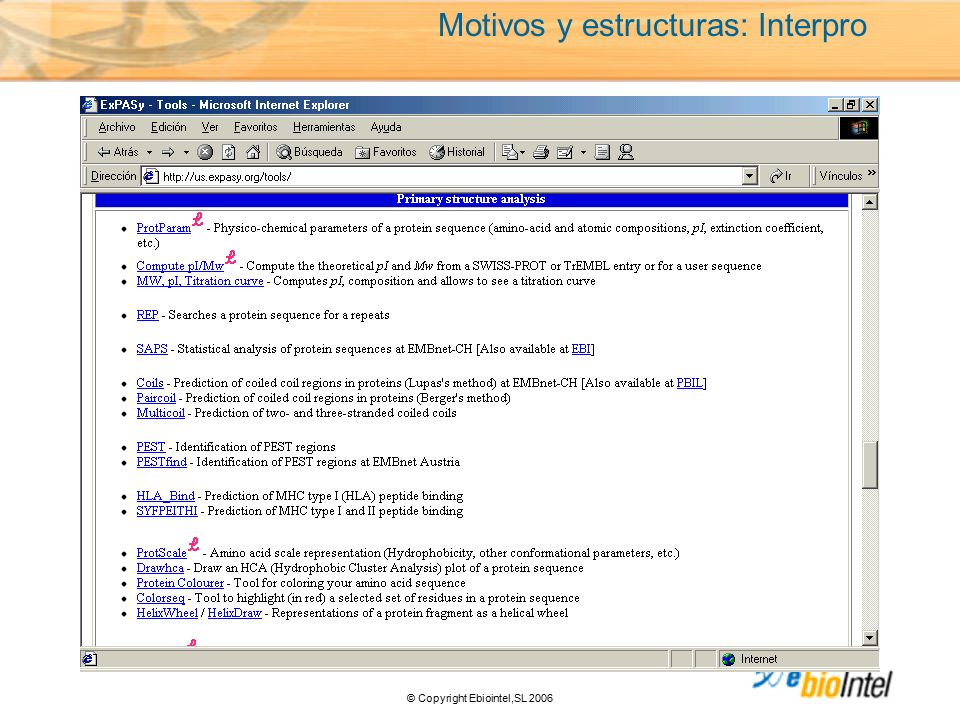The height and width of the screenshot is (720, 960).
Task: Open the Historial panel
Action: (457, 152)
